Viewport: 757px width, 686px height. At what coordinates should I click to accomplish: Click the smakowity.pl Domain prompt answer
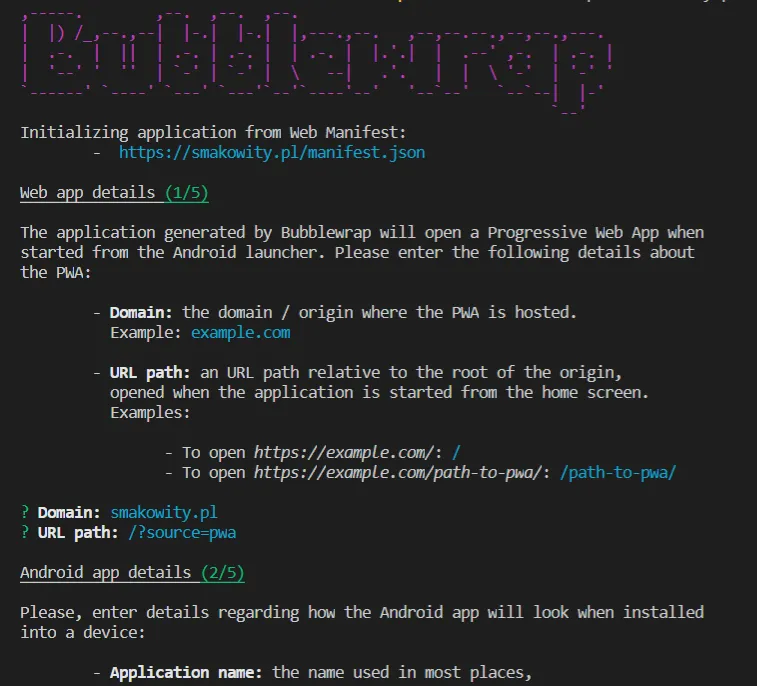pyautogui.click(x=164, y=513)
